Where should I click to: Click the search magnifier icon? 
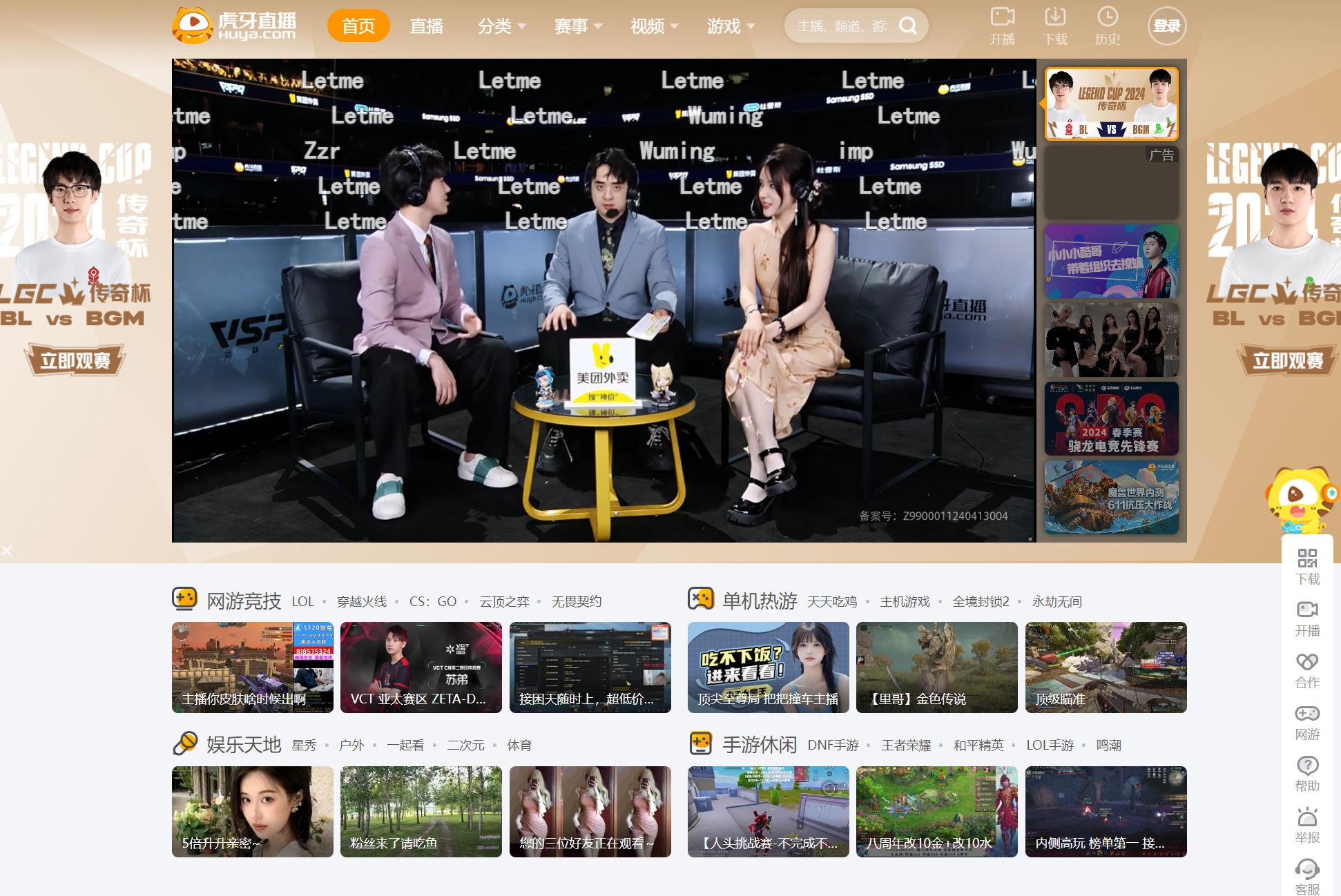[908, 26]
